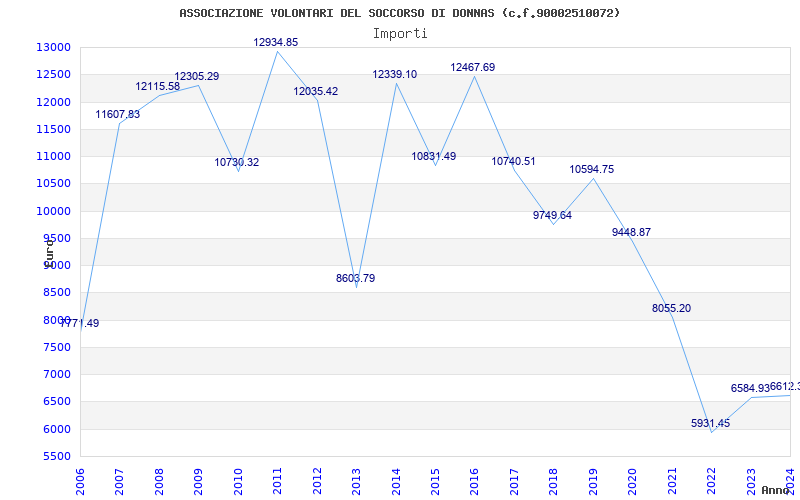Image resolution: width=800 pixels, height=500 pixels.
Task: Click the y-axis value 7500
Action: click(56, 347)
